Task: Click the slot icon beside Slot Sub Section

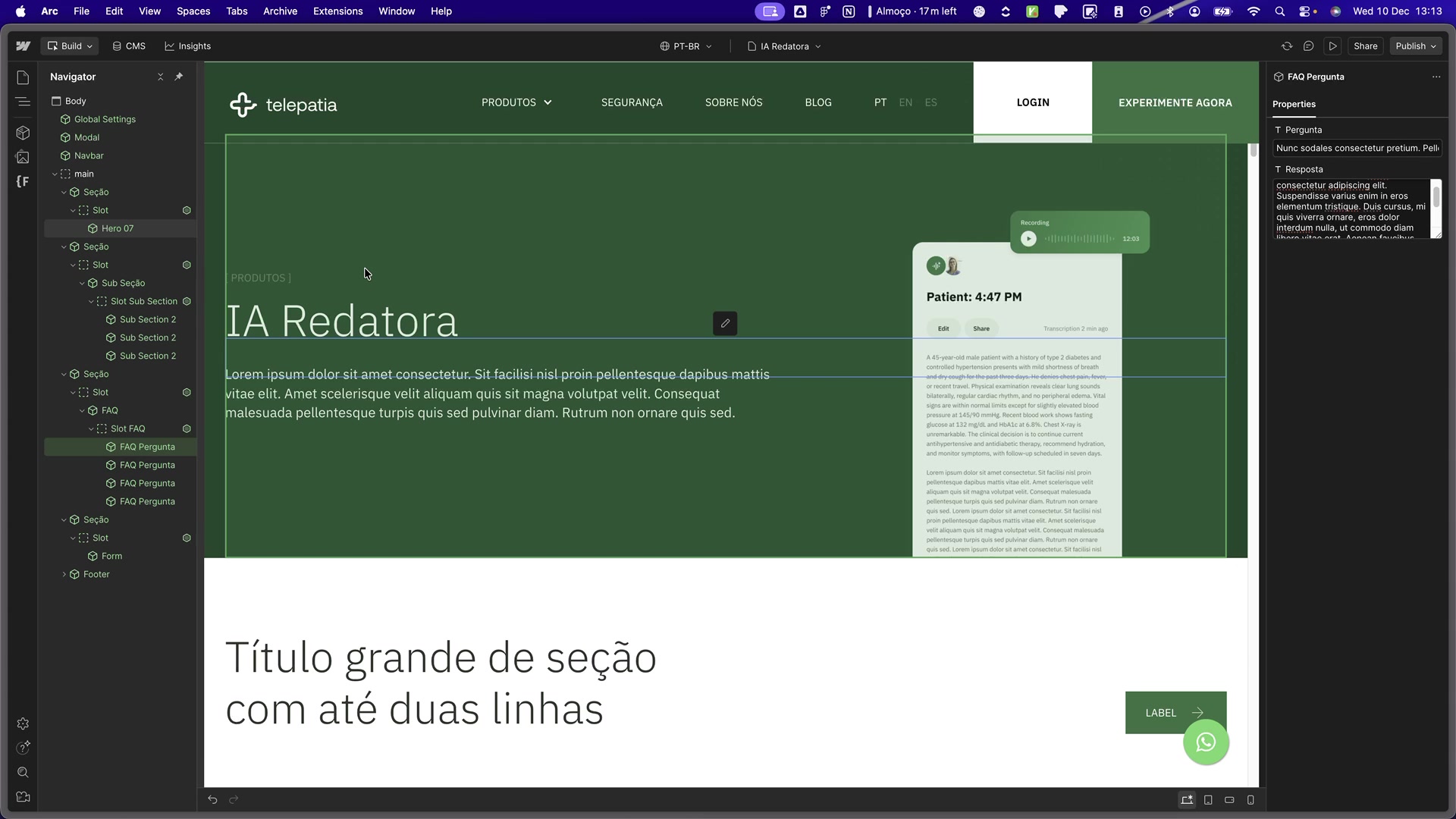Action: point(187,301)
